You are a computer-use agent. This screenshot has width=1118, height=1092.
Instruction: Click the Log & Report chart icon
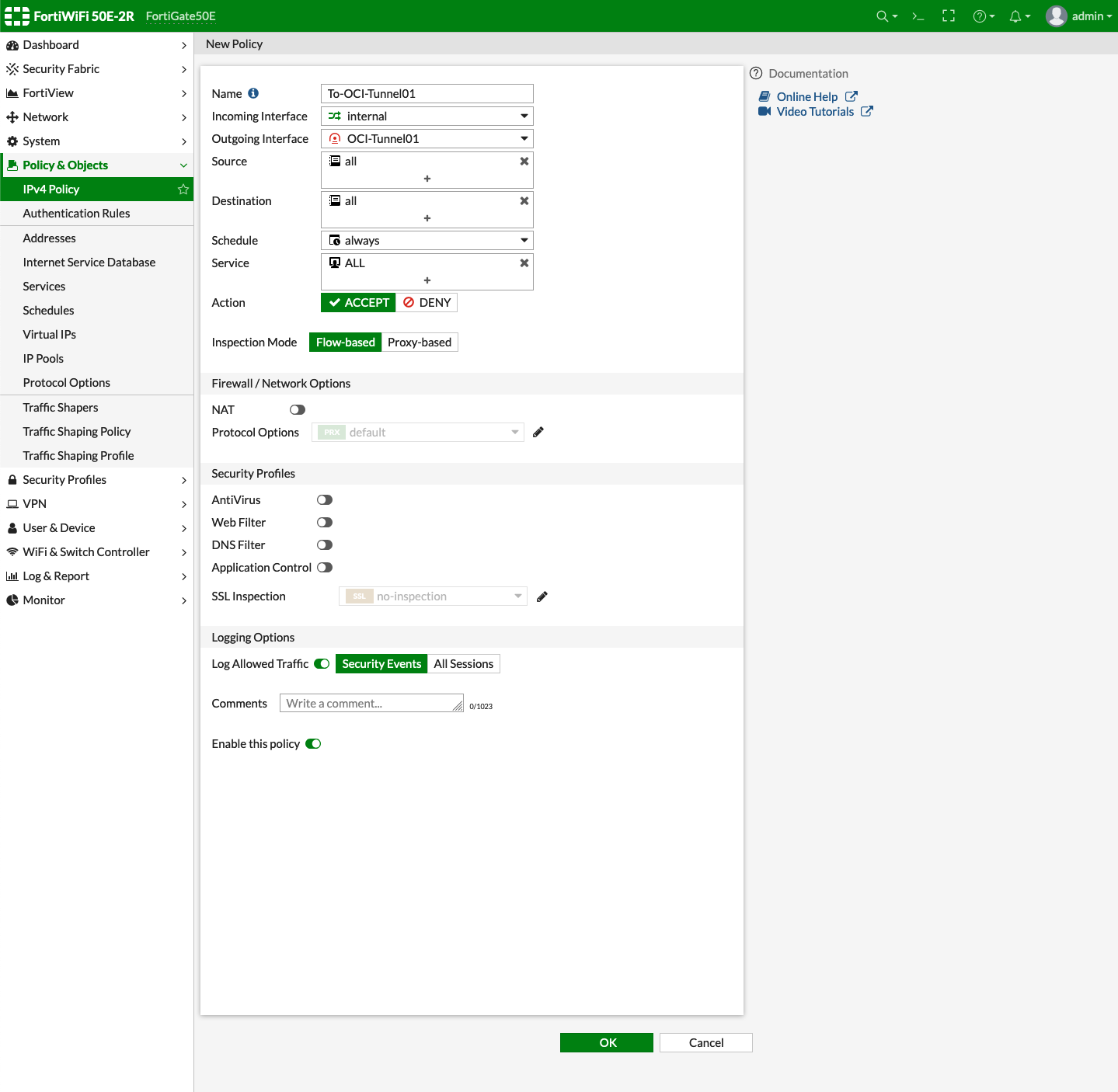[x=12, y=576]
